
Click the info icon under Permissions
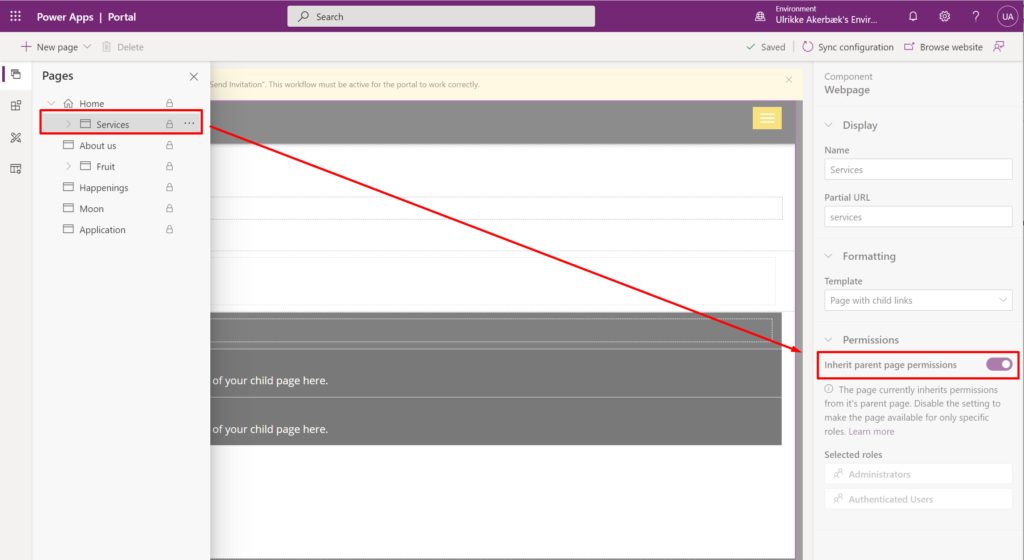click(829, 389)
